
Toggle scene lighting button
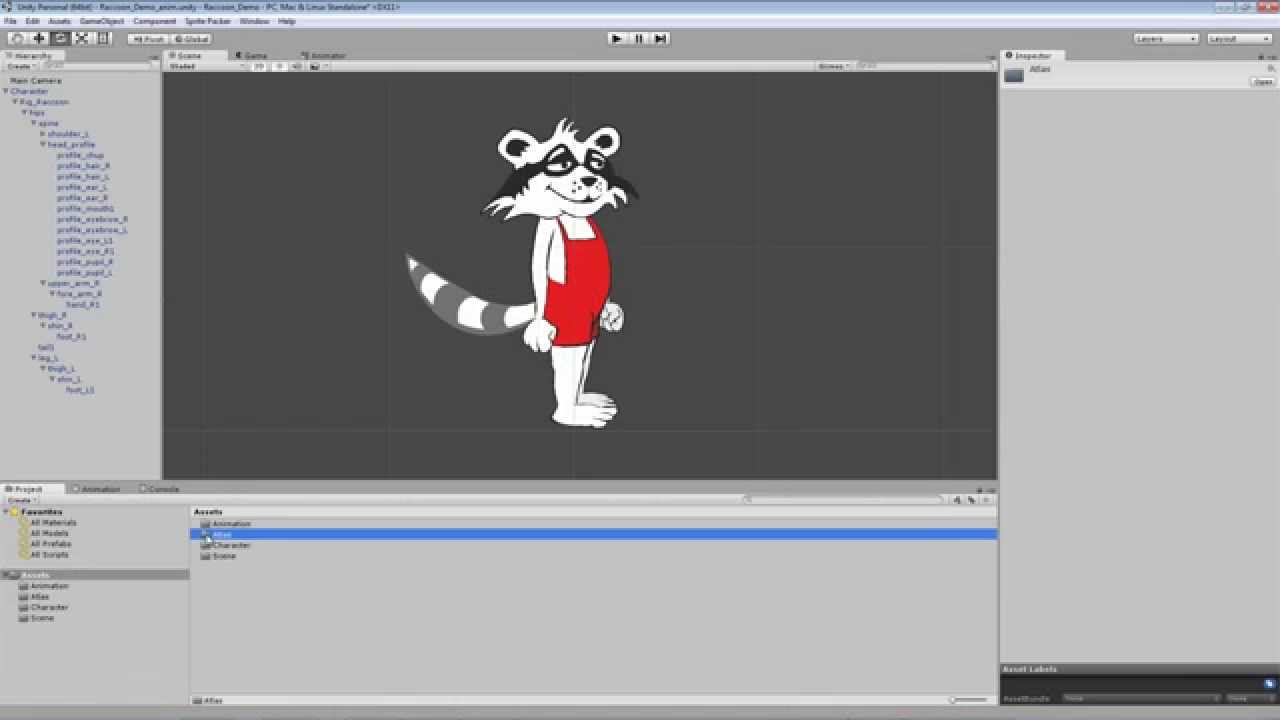coord(280,66)
